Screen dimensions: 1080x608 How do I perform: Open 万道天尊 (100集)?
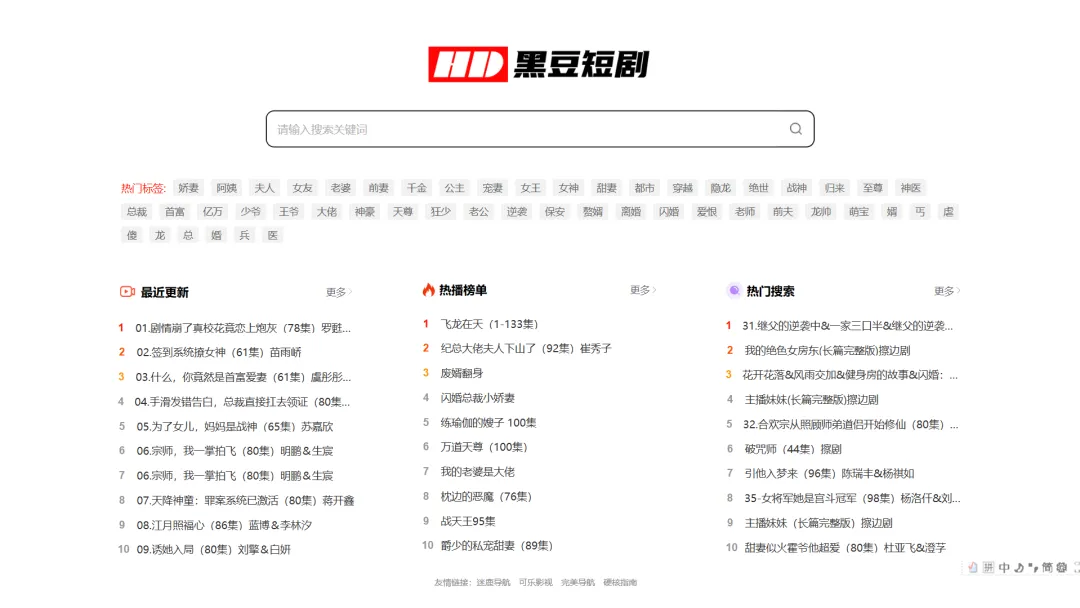click(x=484, y=447)
